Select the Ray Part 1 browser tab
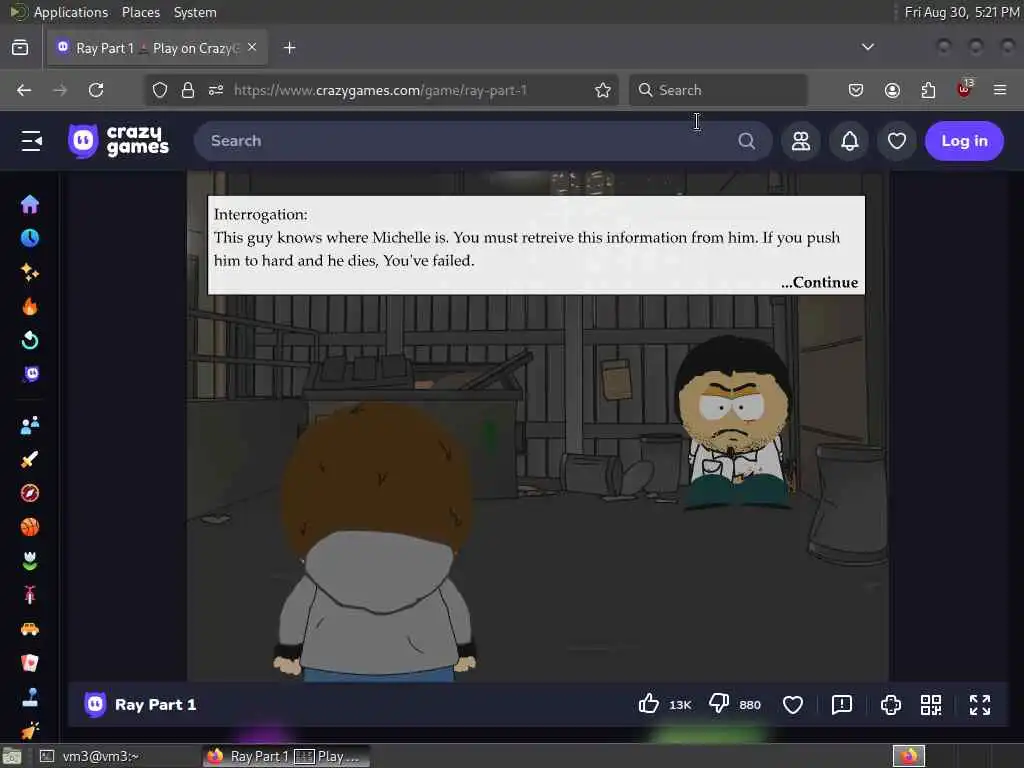The height and width of the screenshot is (768, 1024). point(157,48)
